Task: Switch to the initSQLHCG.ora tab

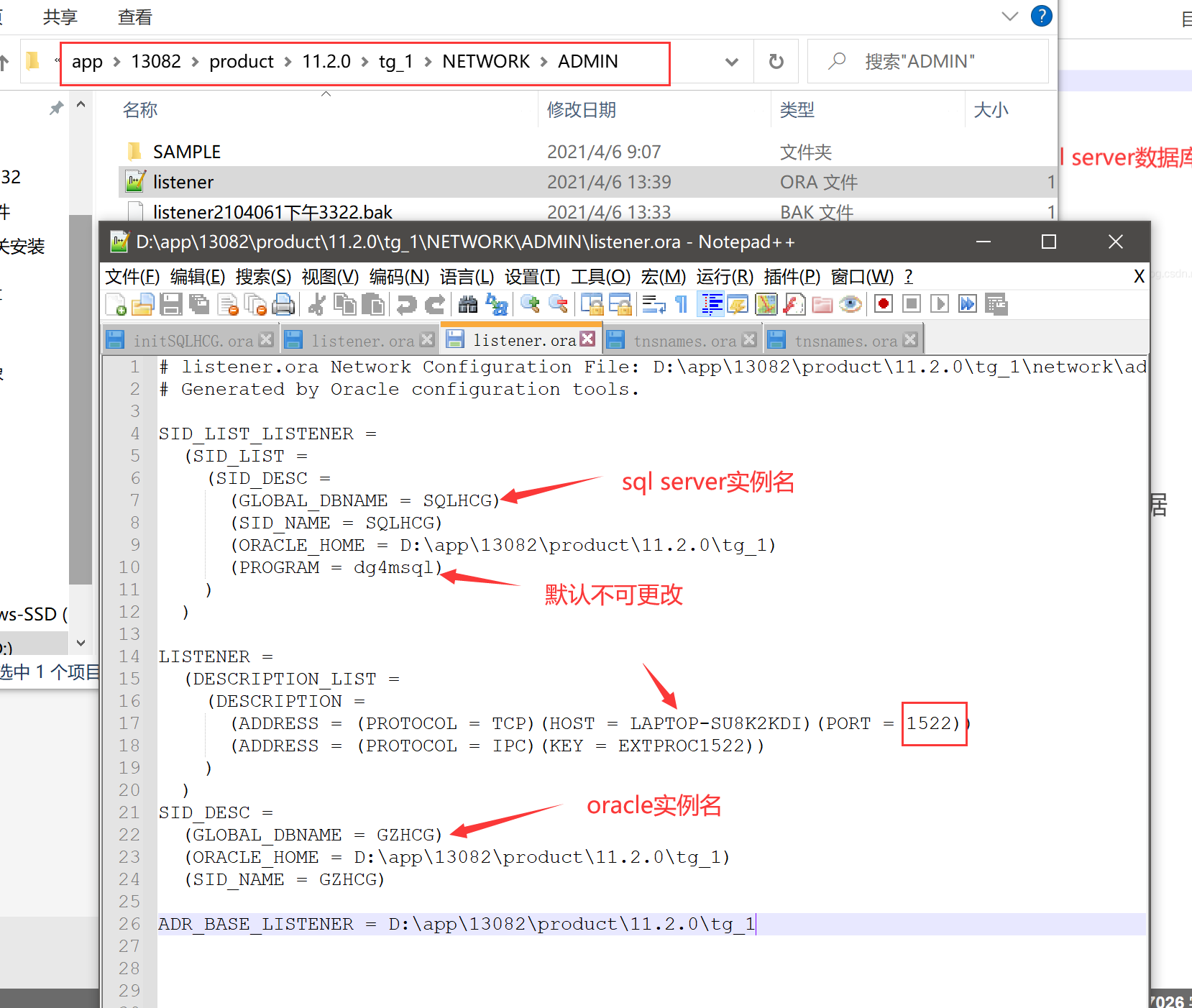Action: pos(193,341)
